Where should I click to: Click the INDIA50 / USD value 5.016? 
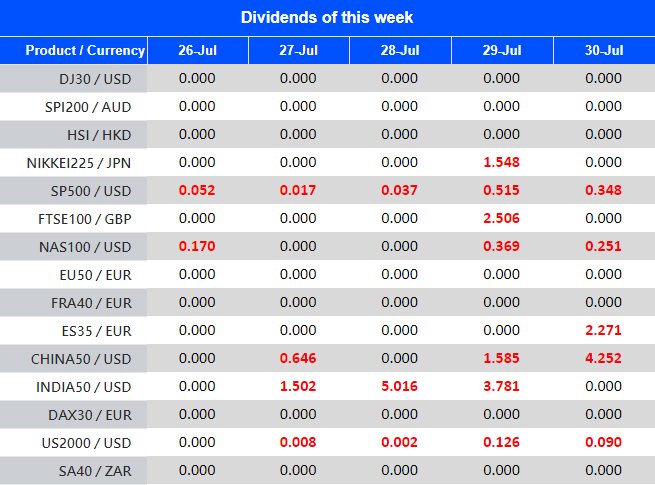(400, 386)
